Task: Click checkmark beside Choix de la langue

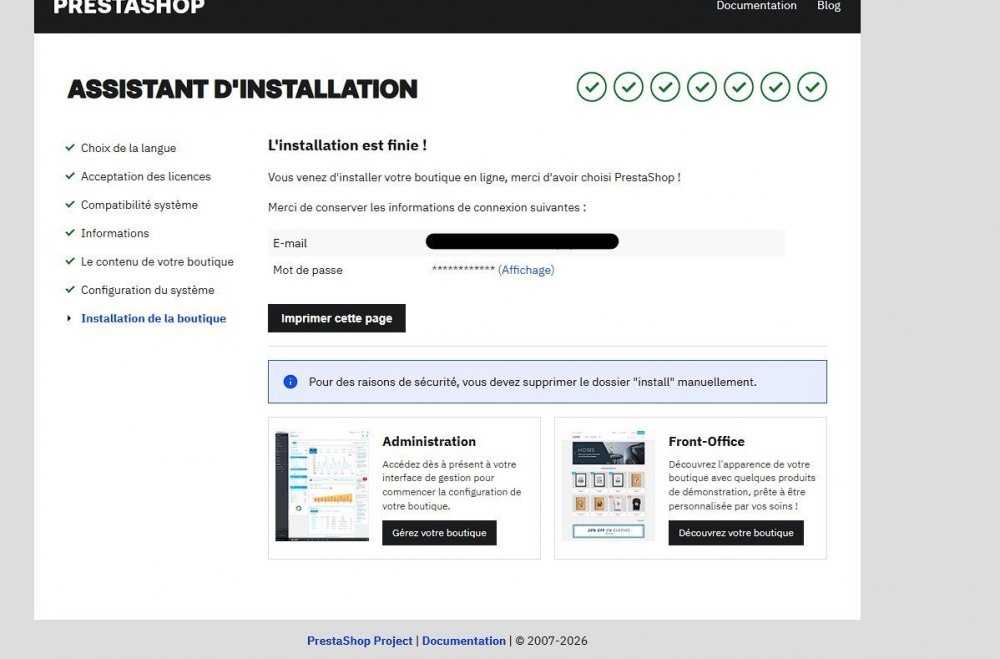Action: [70, 147]
